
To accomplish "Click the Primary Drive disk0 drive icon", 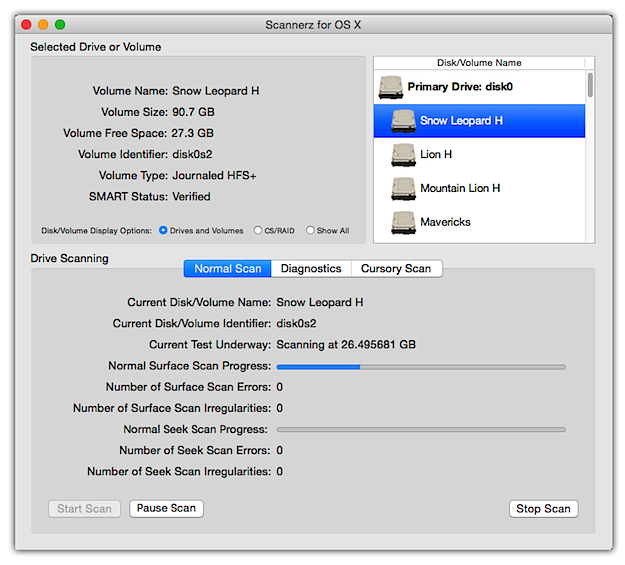I will (x=391, y=88).
